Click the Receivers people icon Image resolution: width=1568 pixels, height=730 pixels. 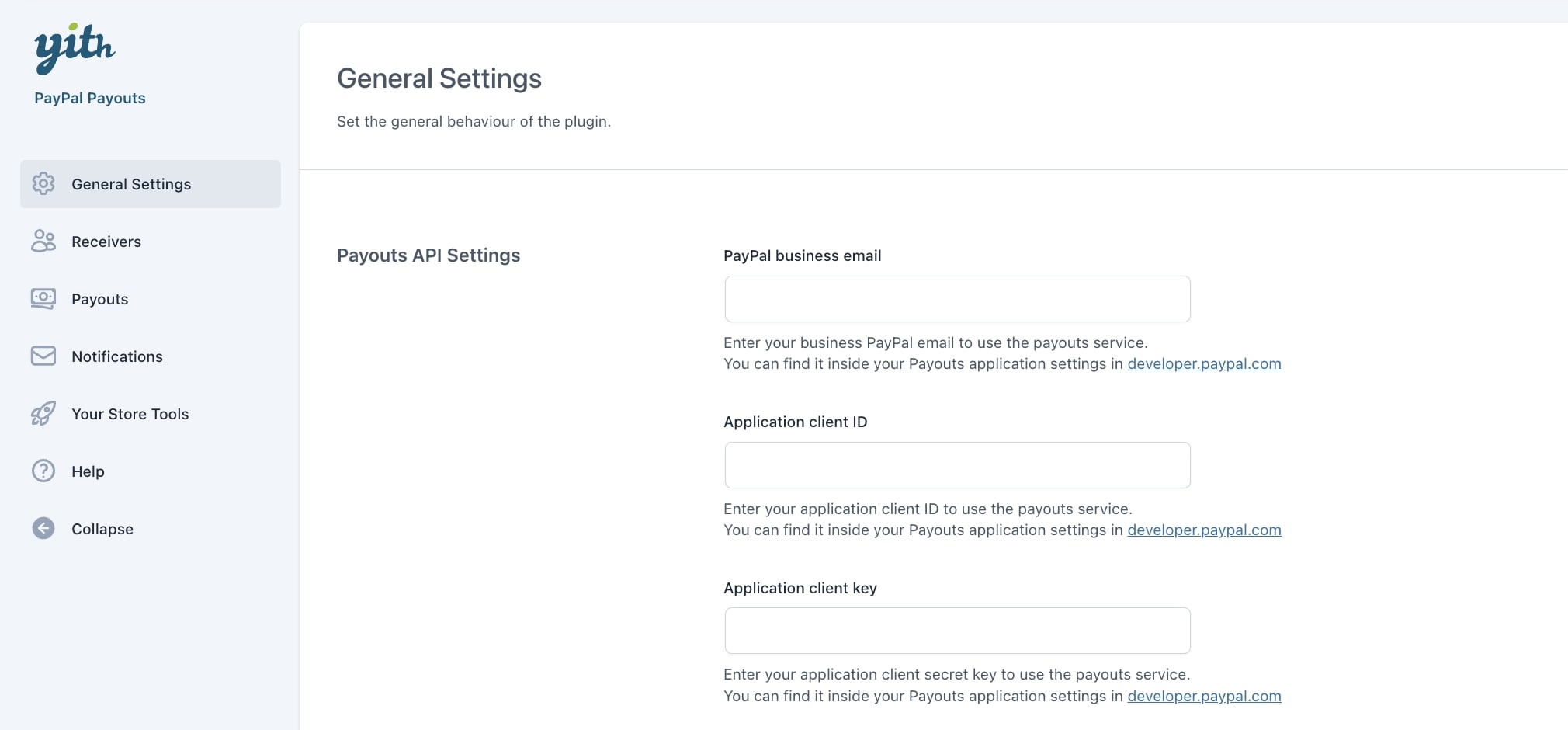coord(43,241)
